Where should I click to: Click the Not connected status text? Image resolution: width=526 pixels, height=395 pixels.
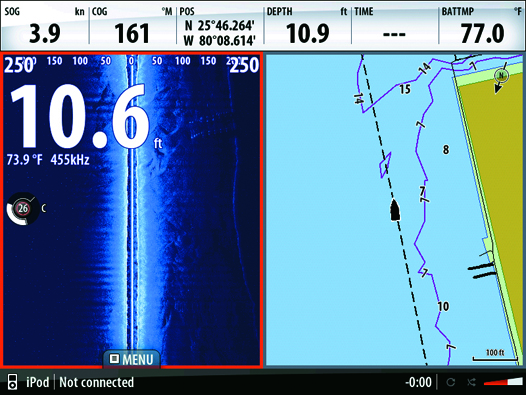coord(97,382)
